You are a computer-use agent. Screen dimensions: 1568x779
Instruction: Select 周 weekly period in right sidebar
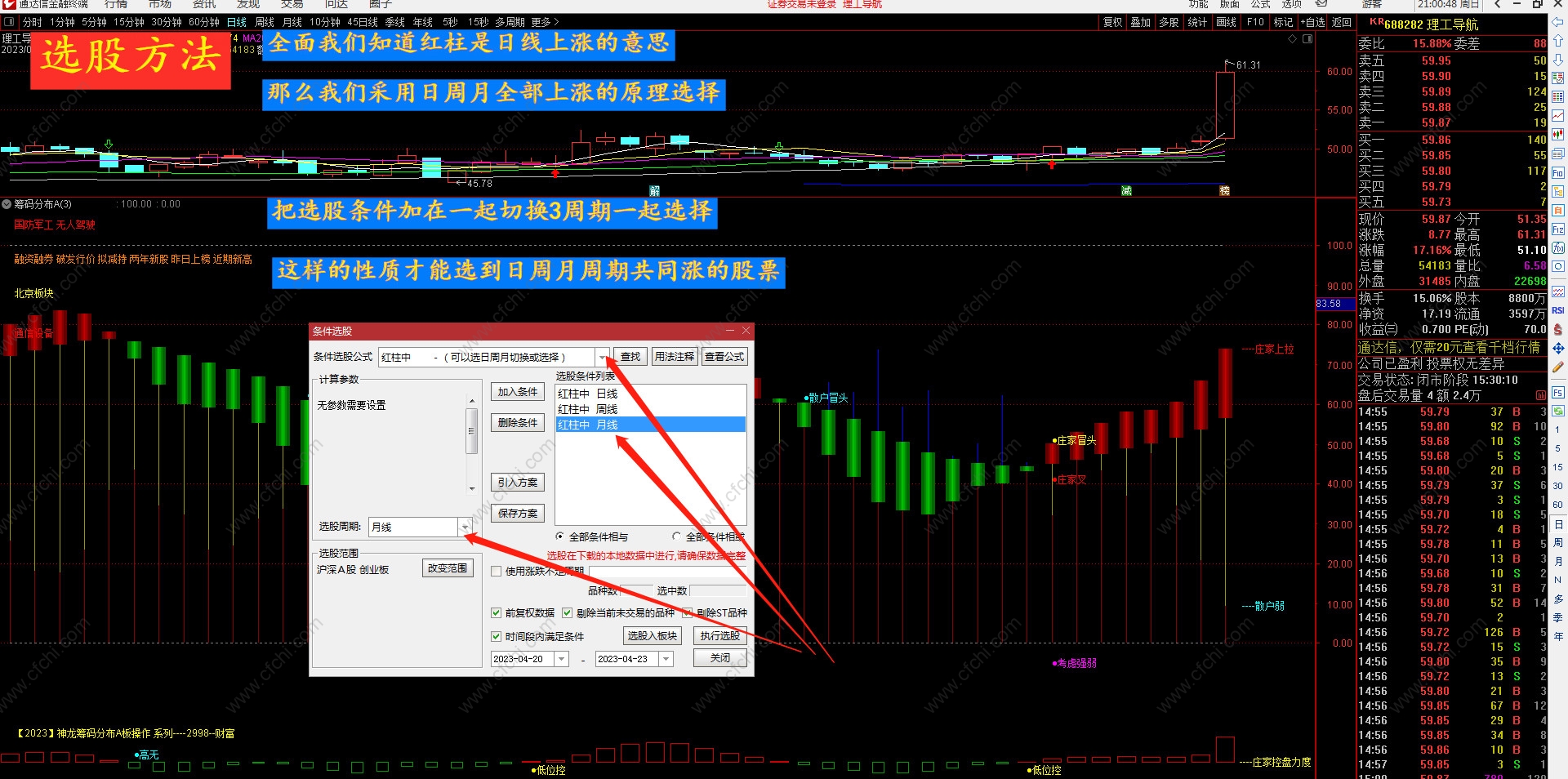point(1557,541)
